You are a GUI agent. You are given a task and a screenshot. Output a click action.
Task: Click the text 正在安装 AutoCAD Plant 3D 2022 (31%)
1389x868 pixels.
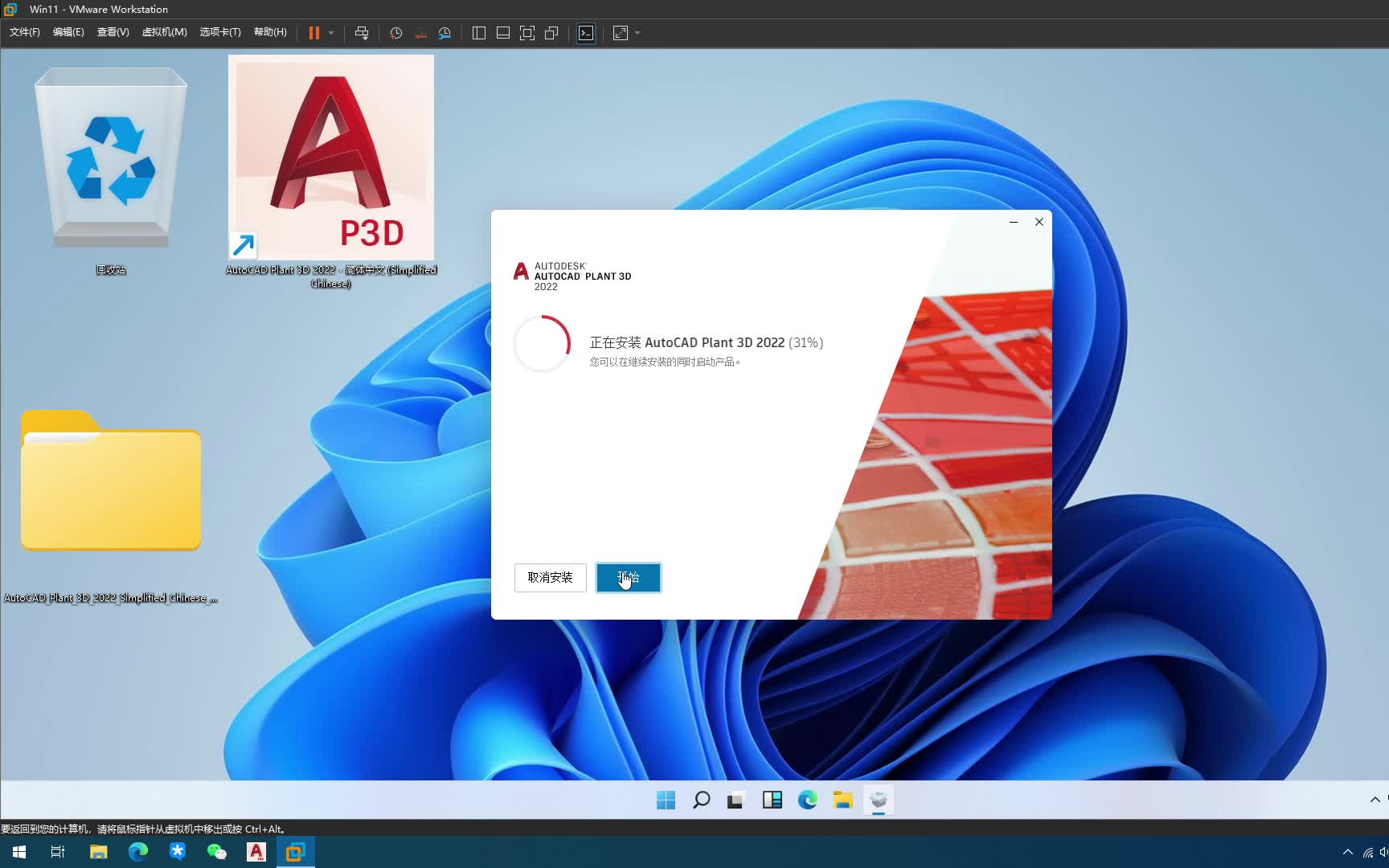pos(707,342)
